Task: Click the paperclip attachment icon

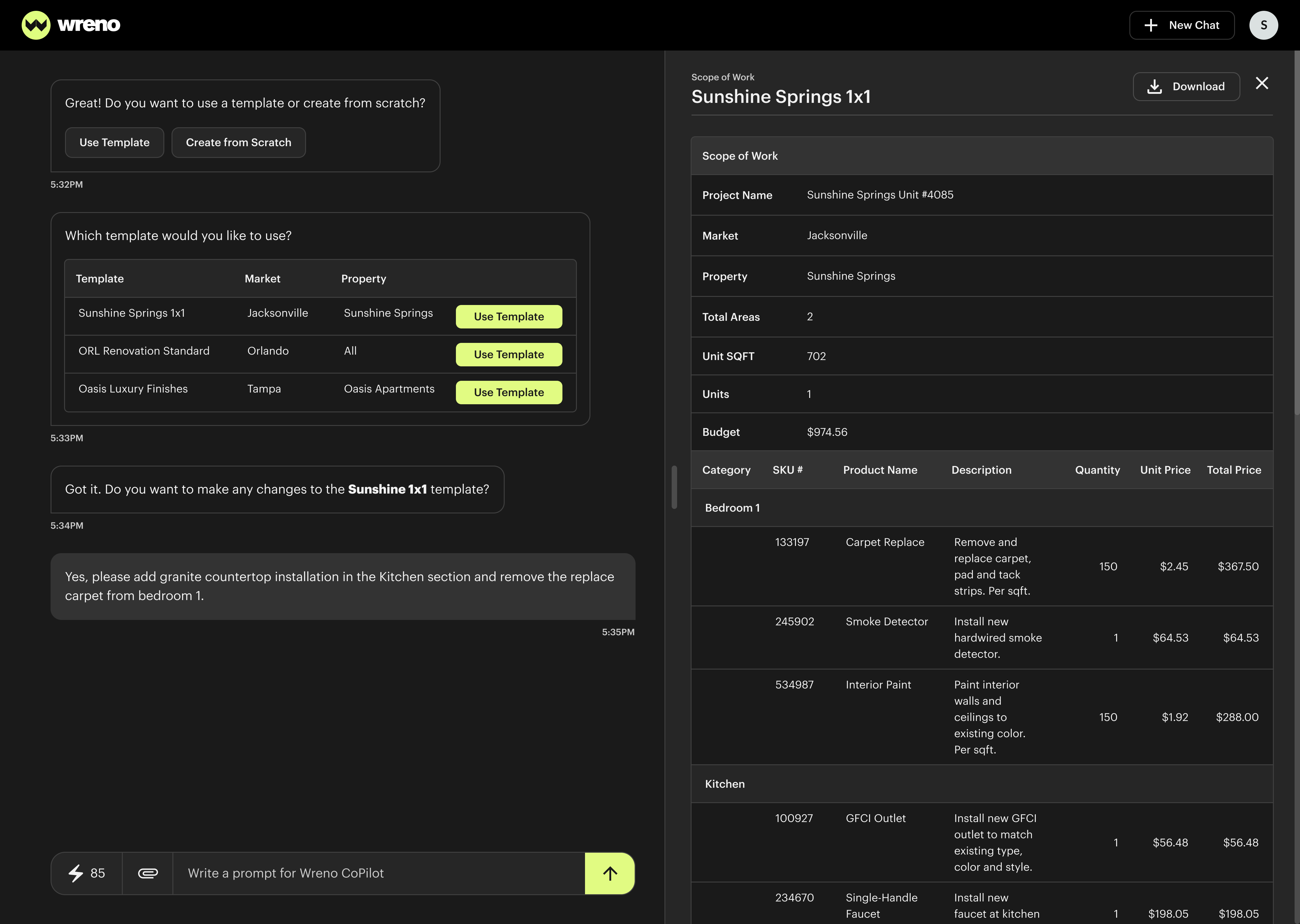Action: coord(147,873)
